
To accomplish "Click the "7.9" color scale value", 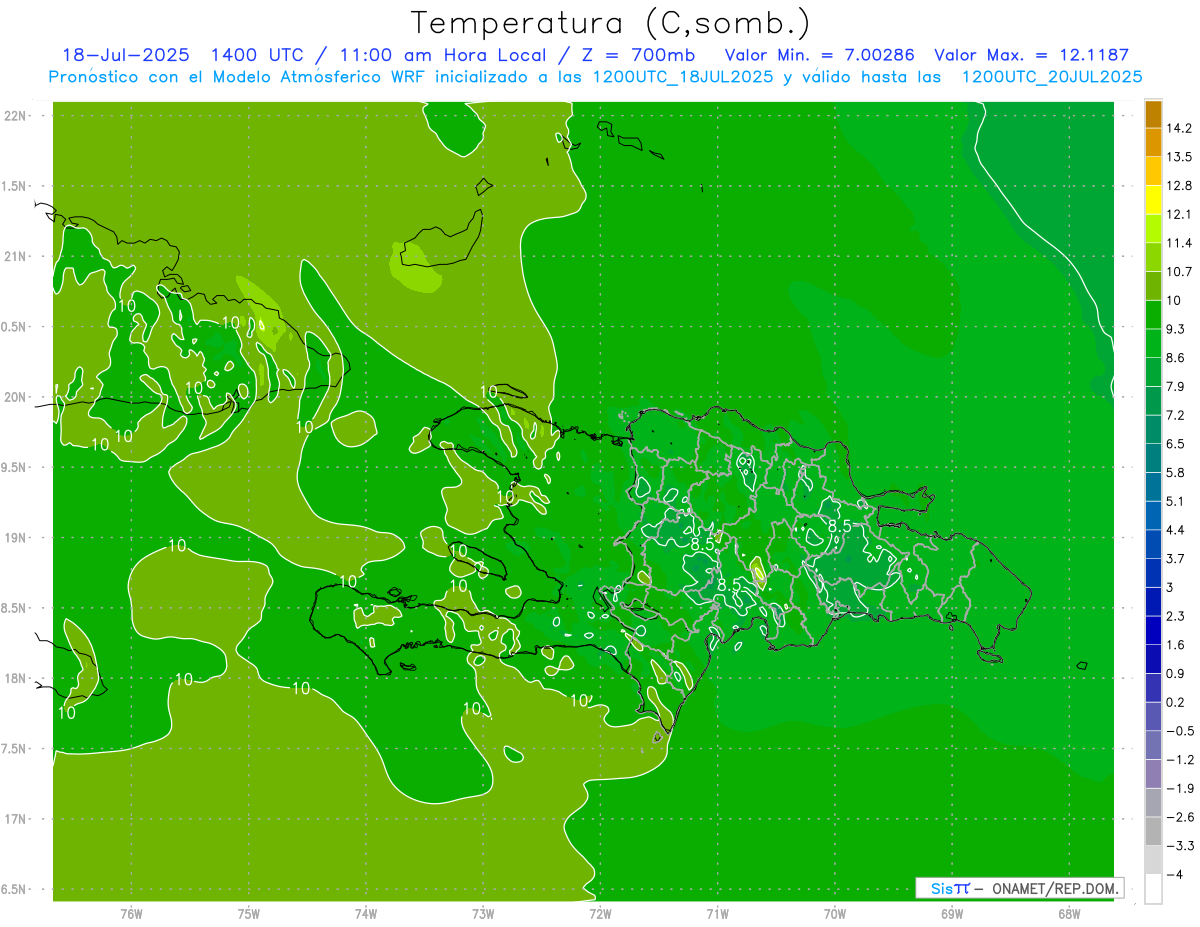I will click(1176, 386).
